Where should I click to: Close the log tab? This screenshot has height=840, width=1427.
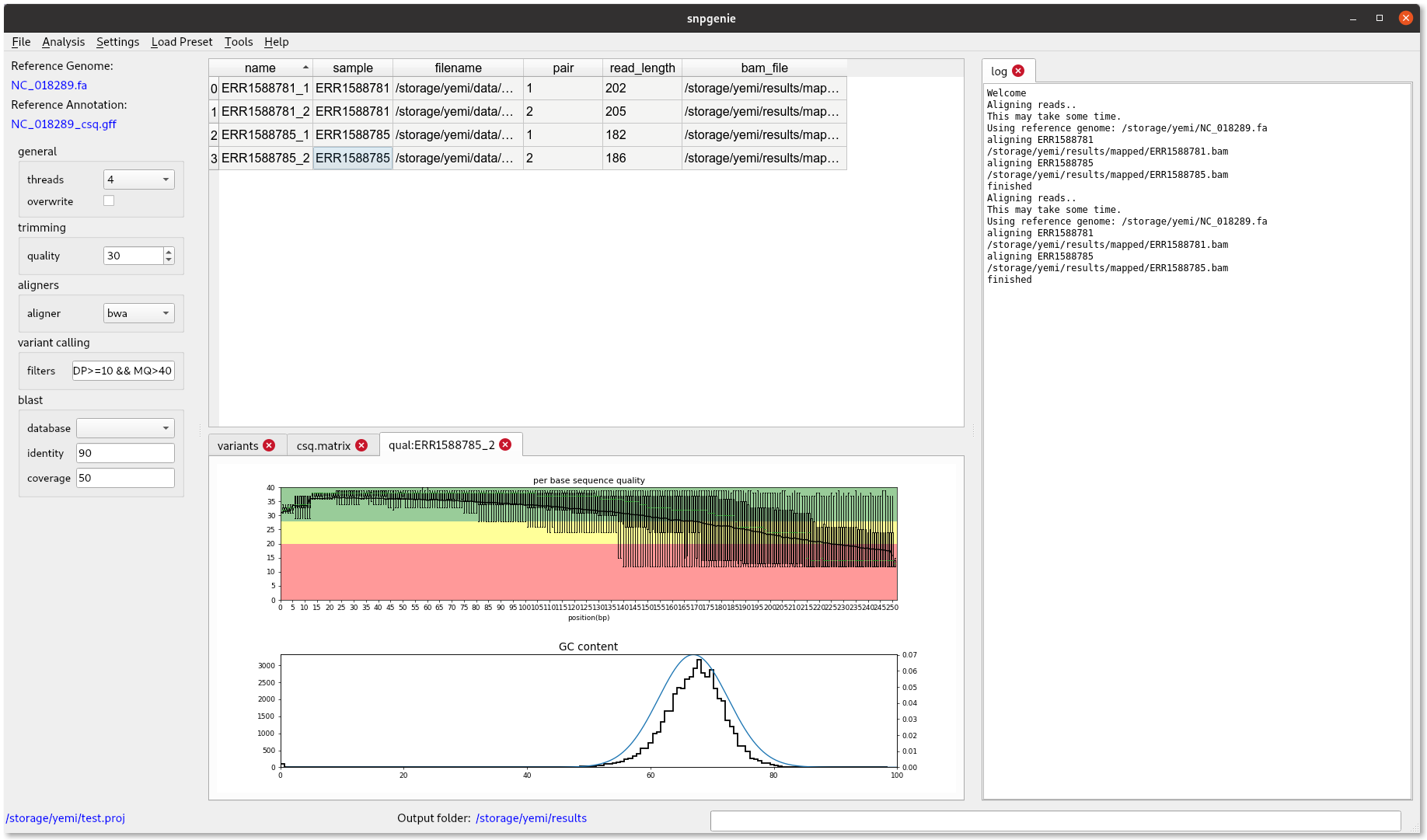1018,71
